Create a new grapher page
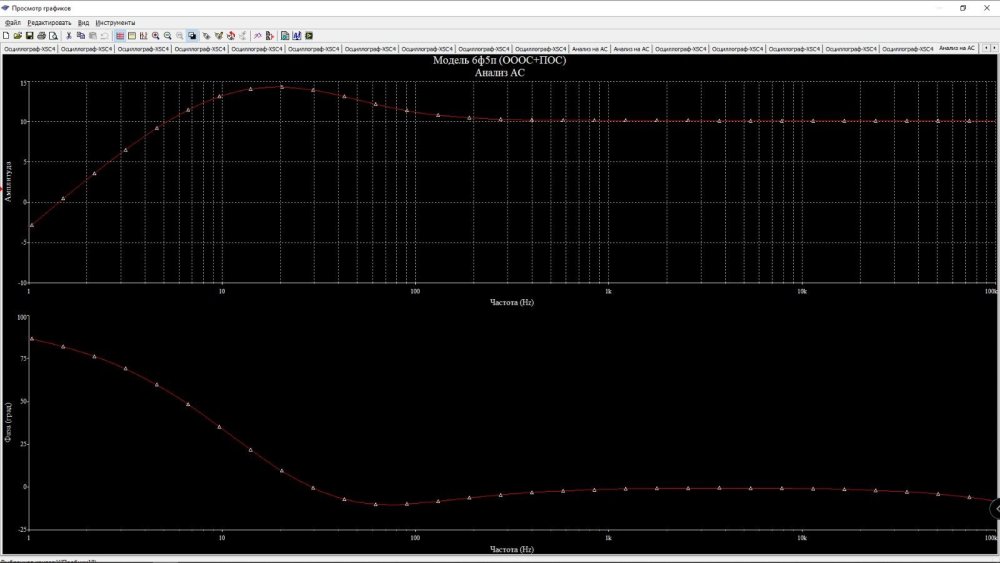The width and height of the screenshot is (1000, 563). (6, 35)
